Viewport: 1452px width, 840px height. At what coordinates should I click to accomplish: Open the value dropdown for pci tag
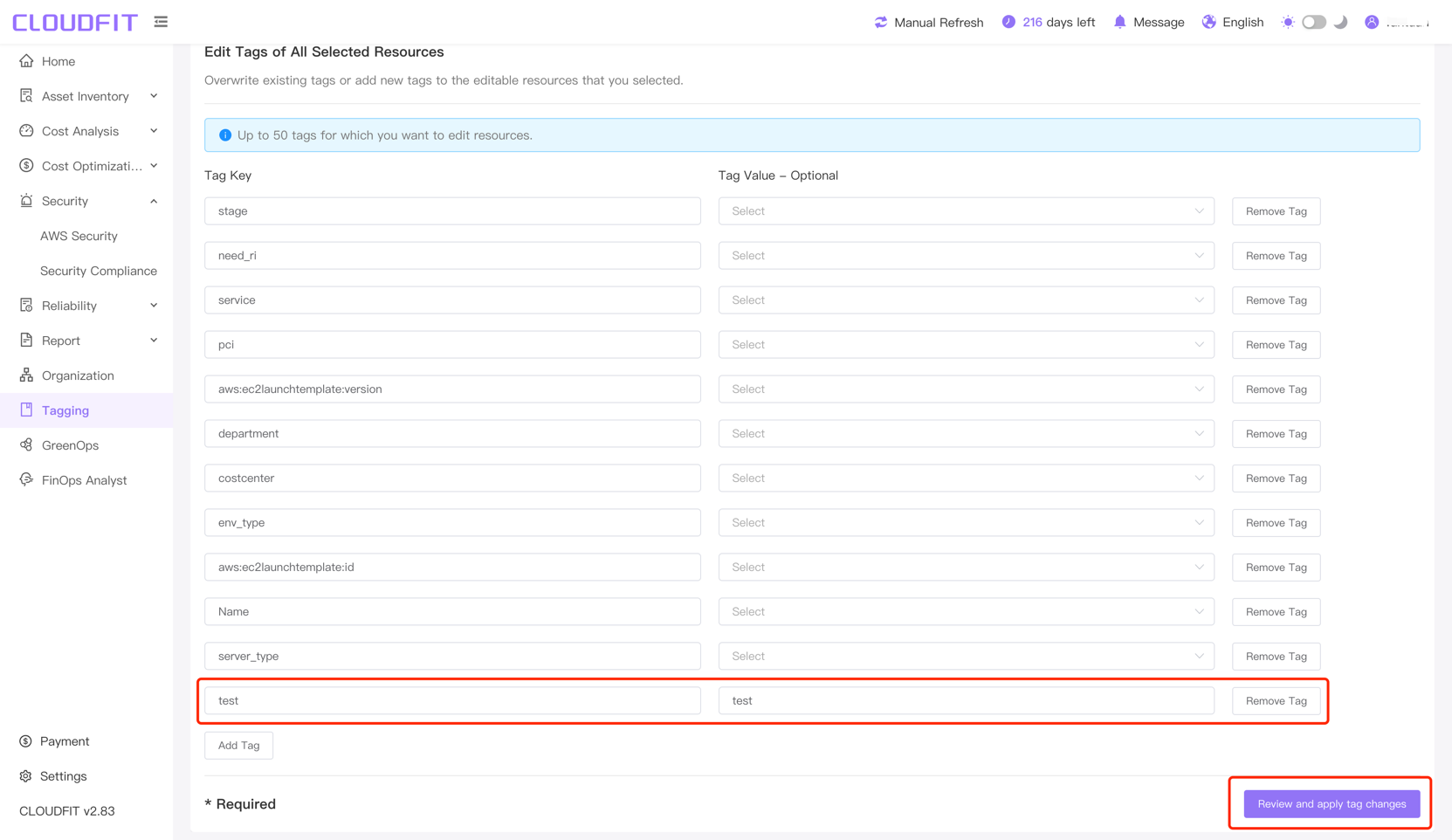click(966, 345)
